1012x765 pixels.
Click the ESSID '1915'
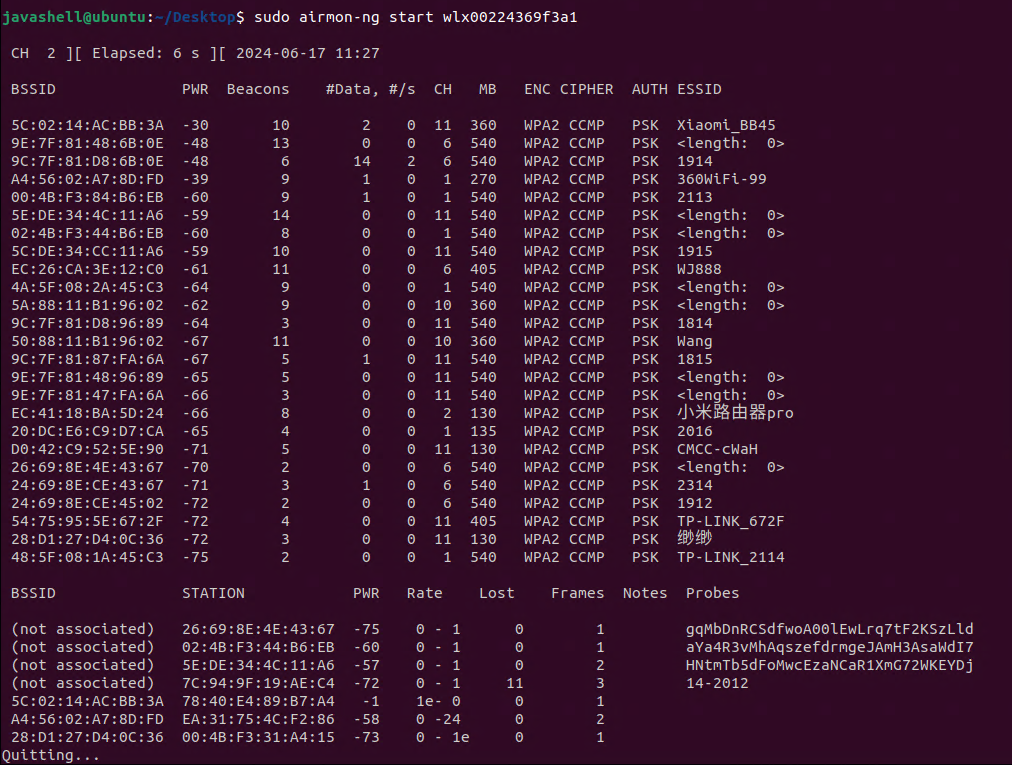(x=694, y=251)
